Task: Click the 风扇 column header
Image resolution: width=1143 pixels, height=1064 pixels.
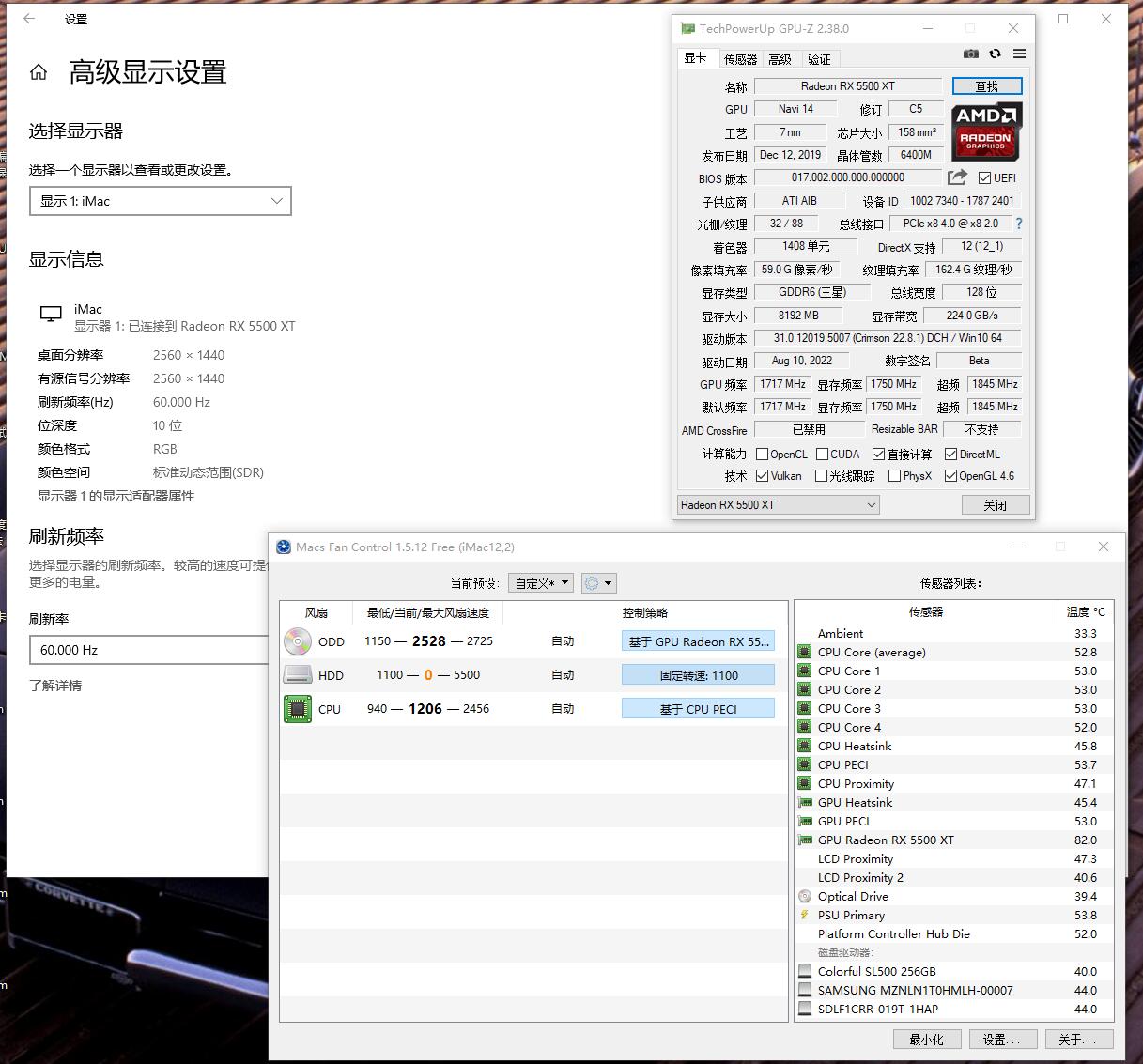Action: click(317, 612)
